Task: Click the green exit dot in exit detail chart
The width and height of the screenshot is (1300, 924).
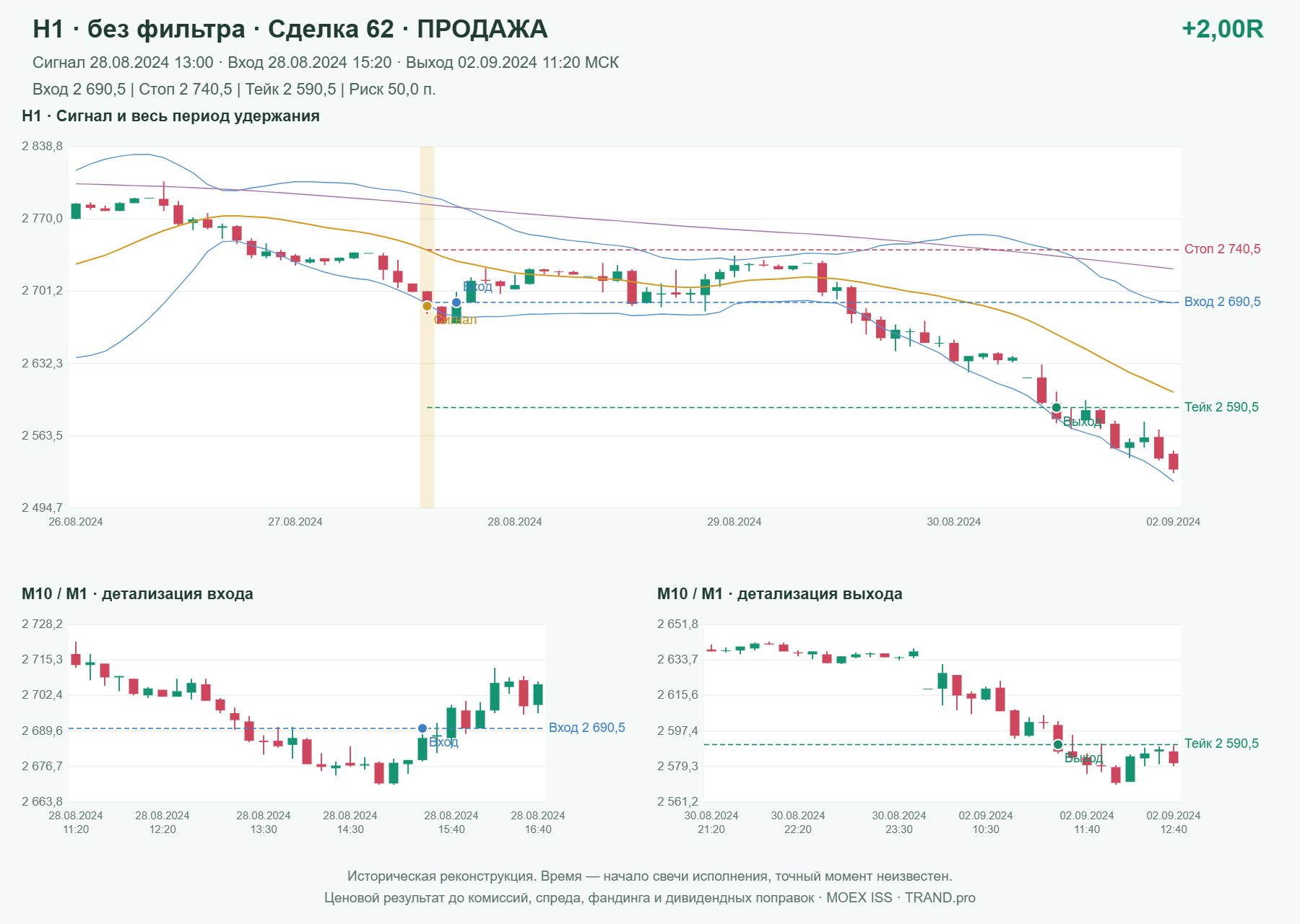Action: point(1058,744)
